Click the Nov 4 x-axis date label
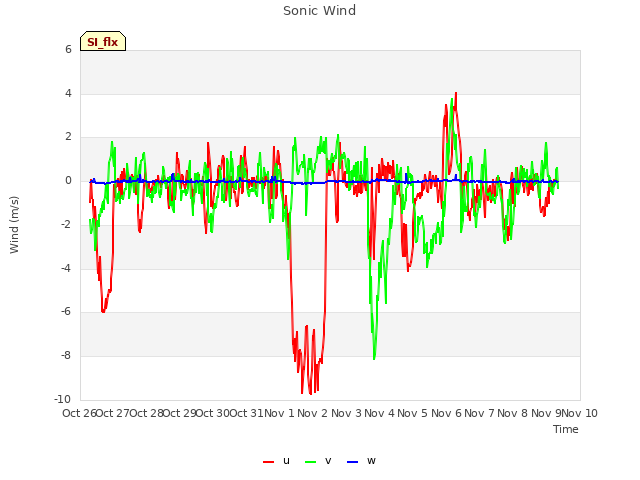Image resolution: width=640 pixels, height=480 pixels. 380,413
